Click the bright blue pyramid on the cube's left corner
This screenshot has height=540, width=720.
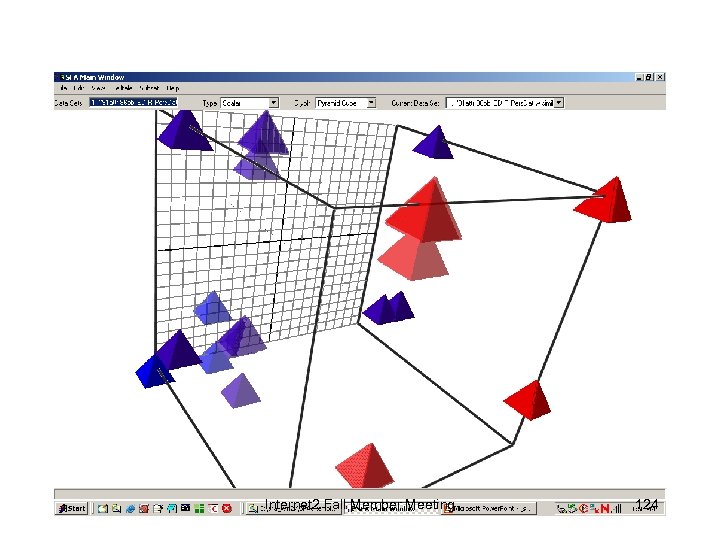click(x=152, y=373)
